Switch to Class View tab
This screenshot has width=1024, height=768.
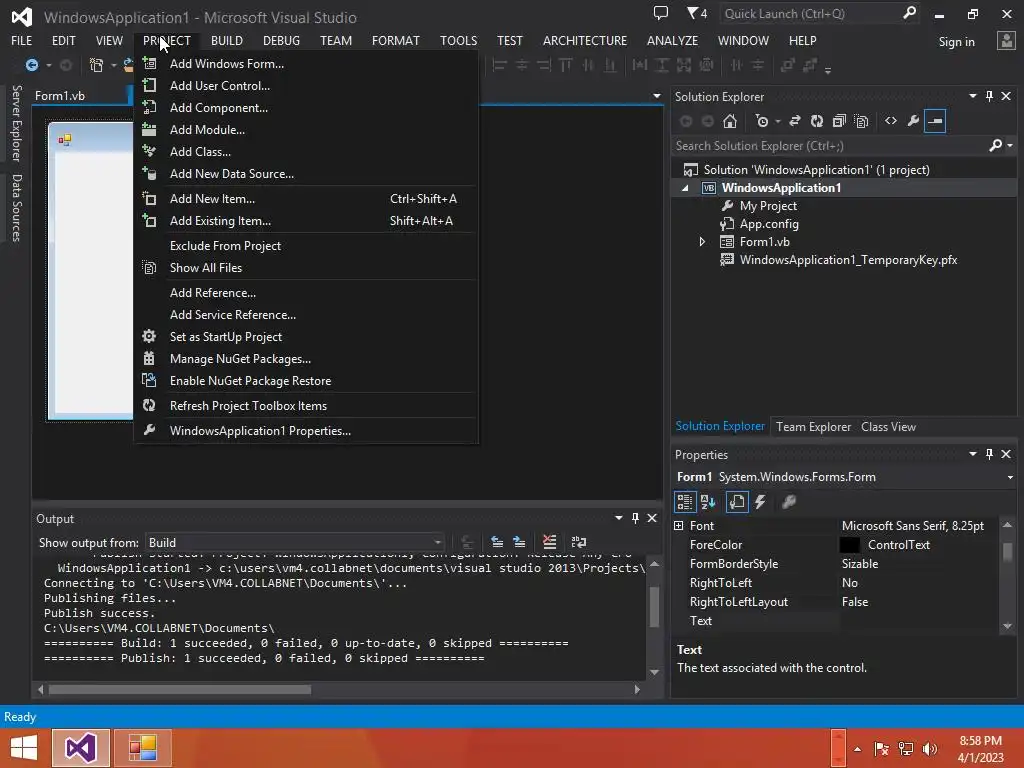point(888,426)
